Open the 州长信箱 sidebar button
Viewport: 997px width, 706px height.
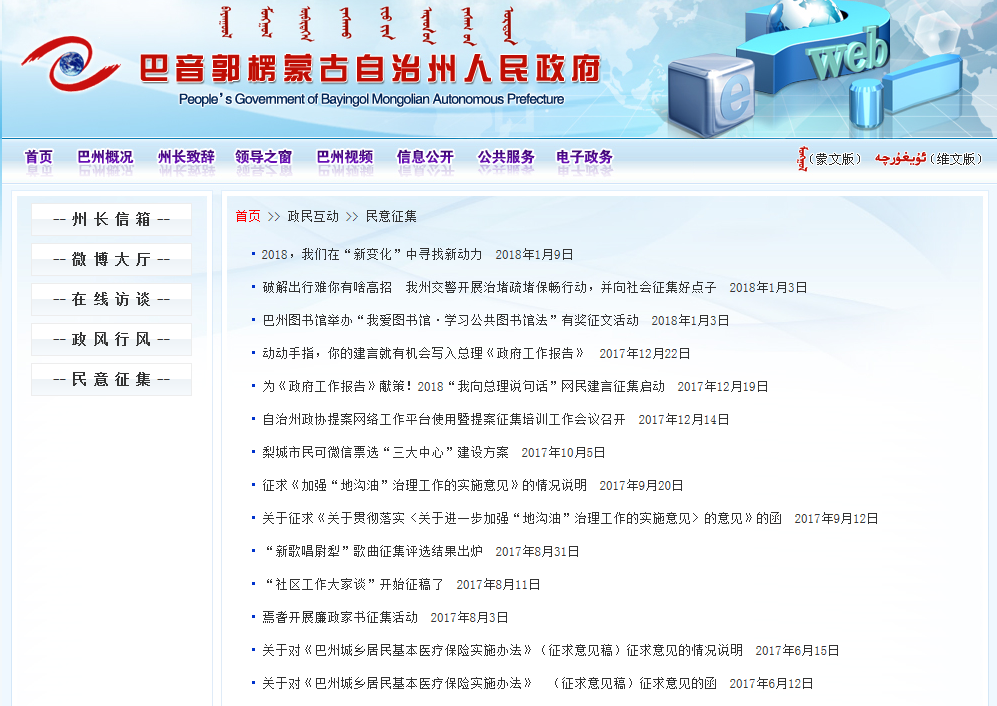click(111, 220)
